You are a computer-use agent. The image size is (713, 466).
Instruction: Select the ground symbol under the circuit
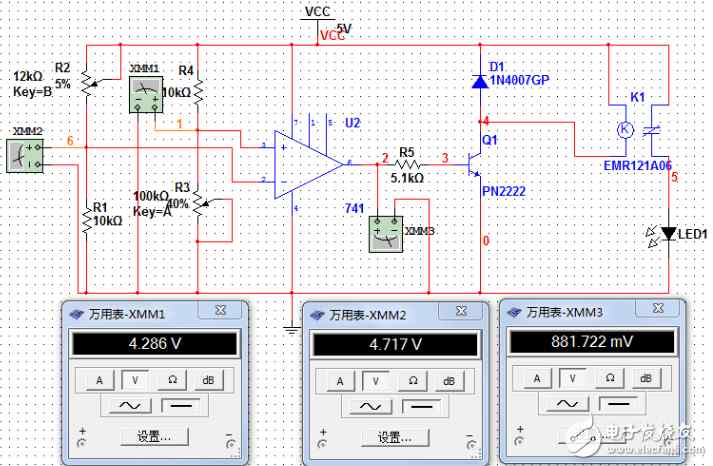[292, 331]
